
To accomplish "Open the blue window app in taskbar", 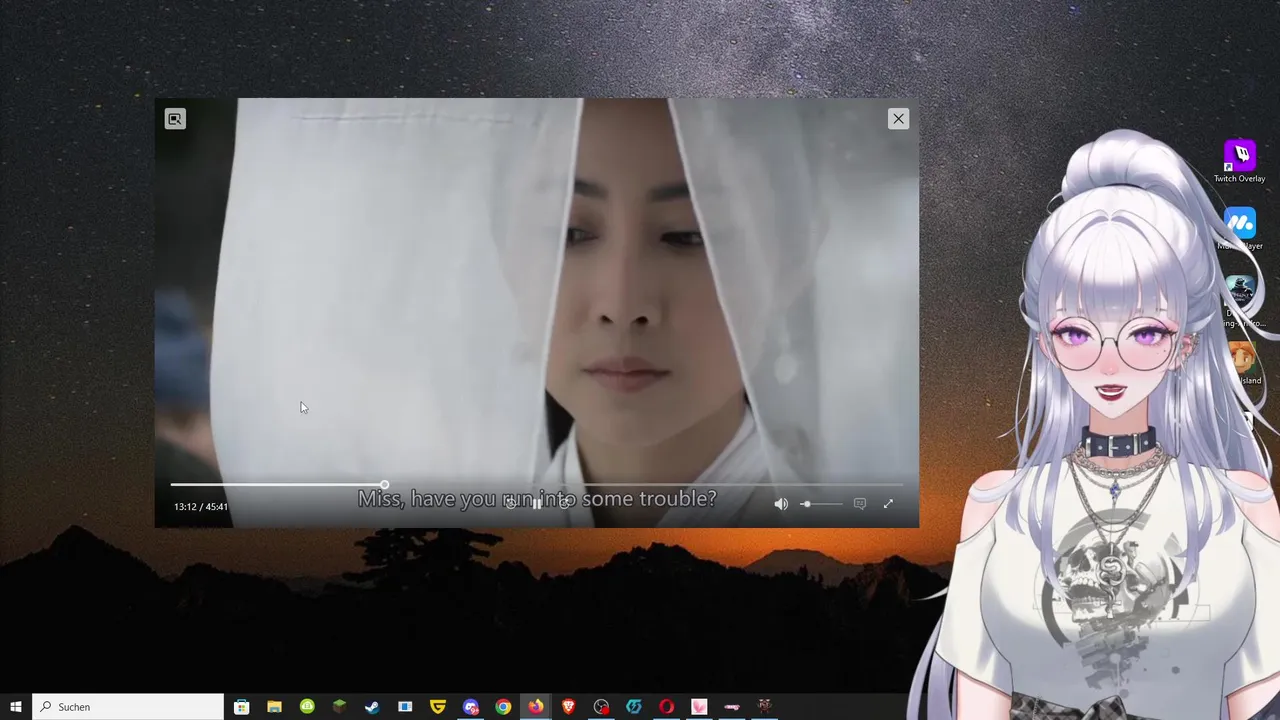I will pos(405,707).
